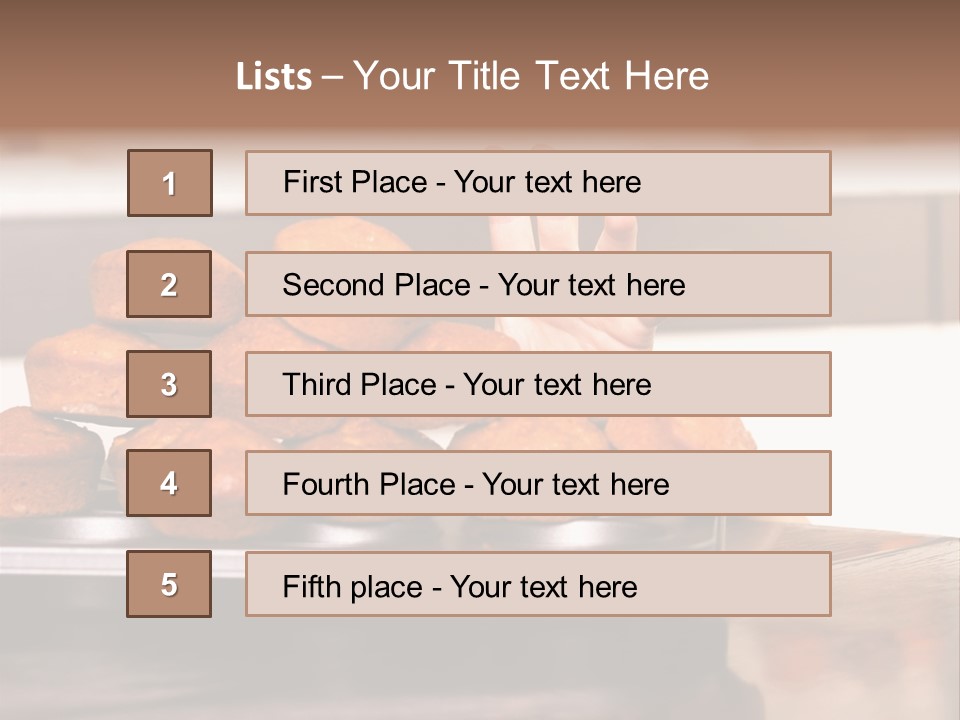
Task: Click the dash between Lists and Your Title
Action: pos(332,78)
